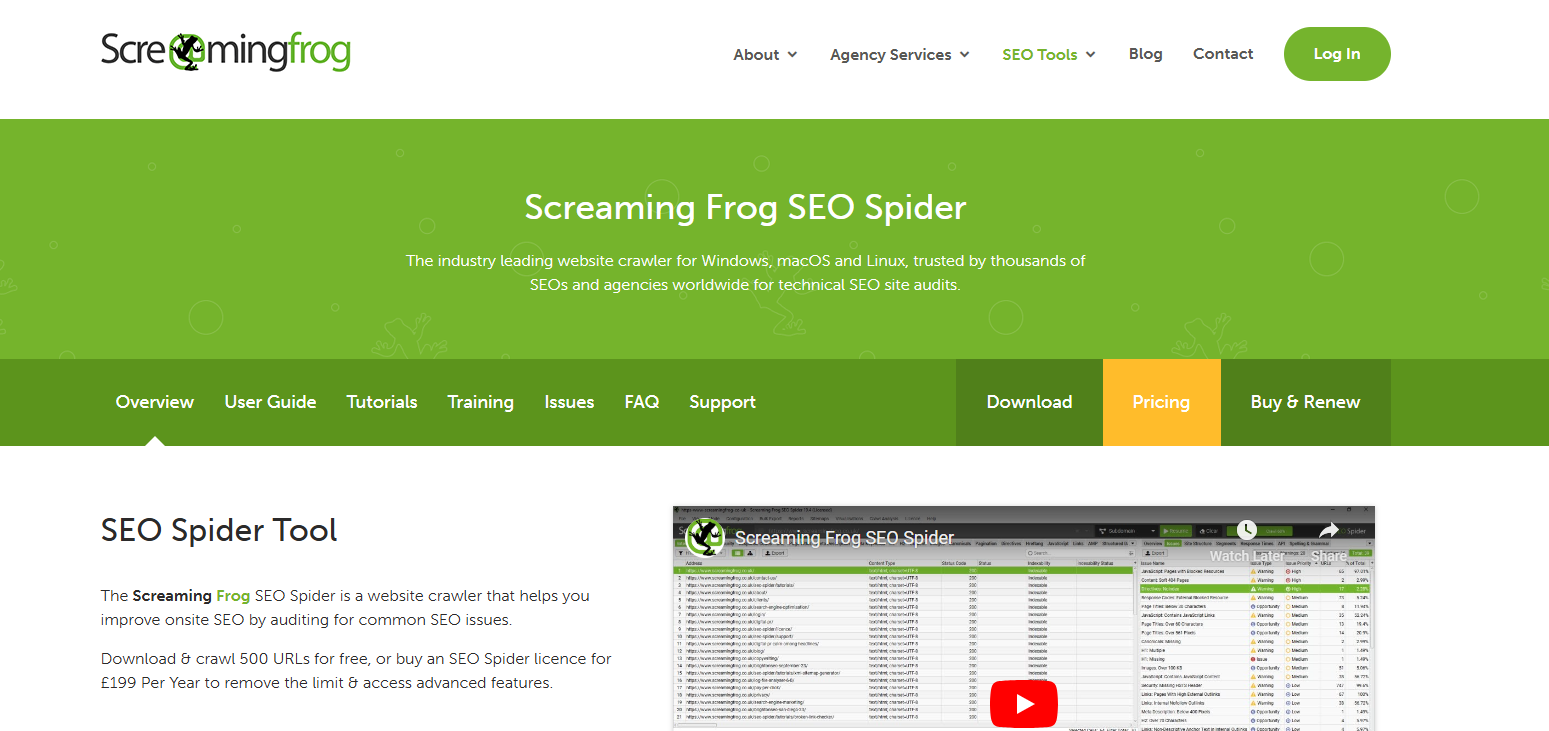Open the Blog page
This screenshot has width=1549, height=731.
[x=1145, y=54]
